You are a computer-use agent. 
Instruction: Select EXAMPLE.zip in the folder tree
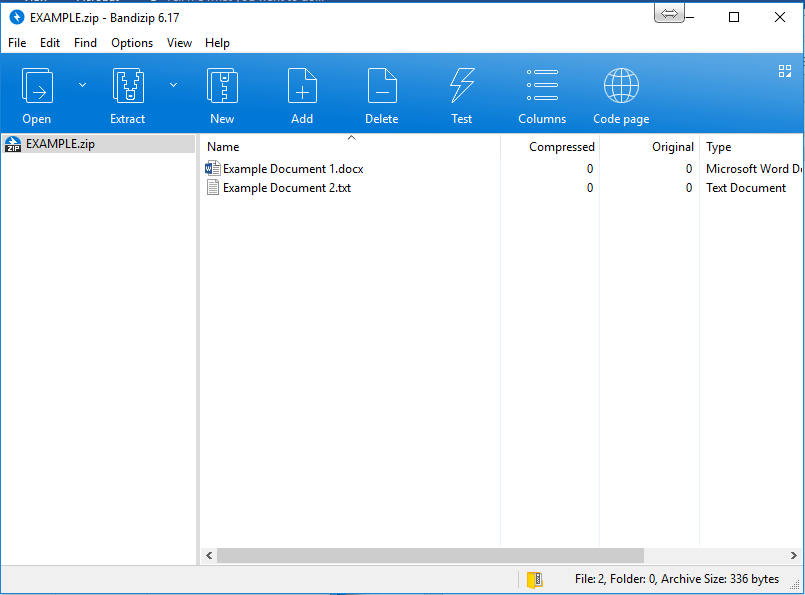(99, 144)
